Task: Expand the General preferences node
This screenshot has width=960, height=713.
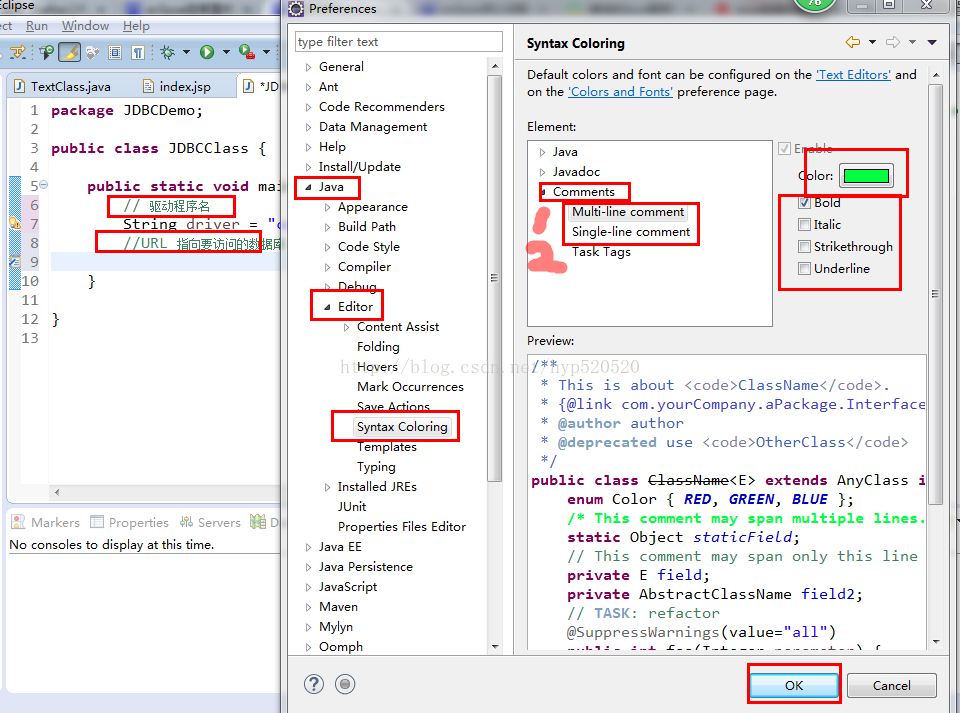Action: pos(308,67)
